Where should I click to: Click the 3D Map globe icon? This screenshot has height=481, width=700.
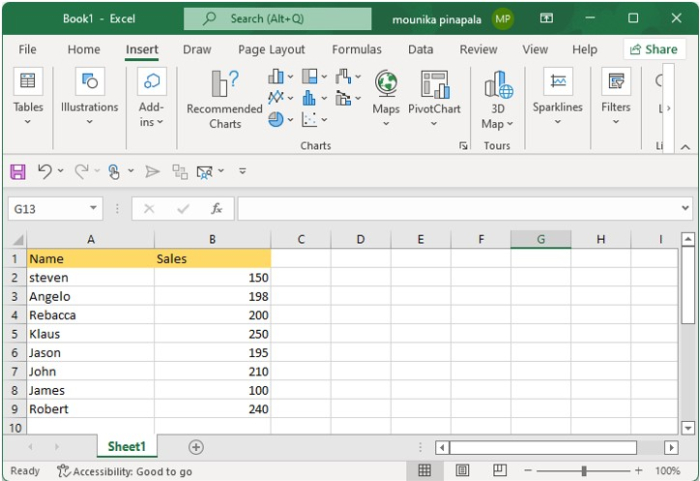coord(497,85)
